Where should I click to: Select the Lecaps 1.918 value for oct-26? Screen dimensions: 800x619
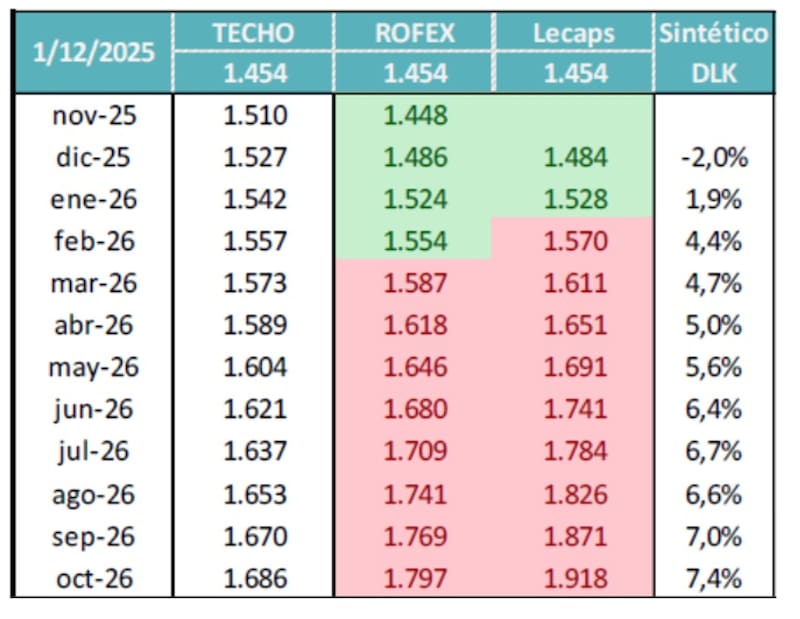tap(575, 578)
